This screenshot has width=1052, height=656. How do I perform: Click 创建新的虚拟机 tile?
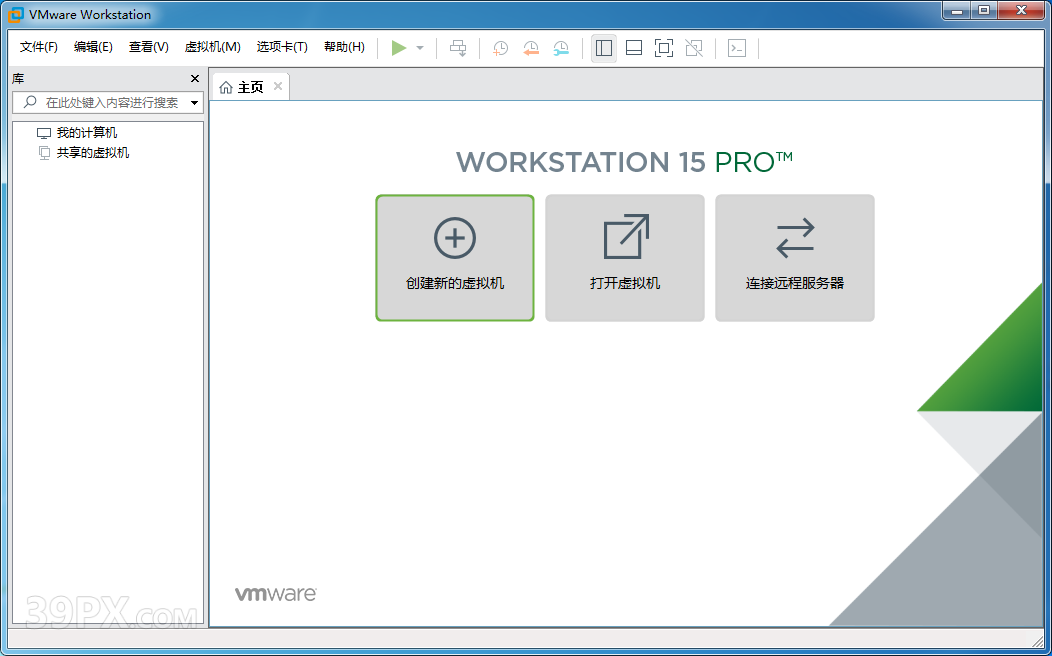(455, 258)
